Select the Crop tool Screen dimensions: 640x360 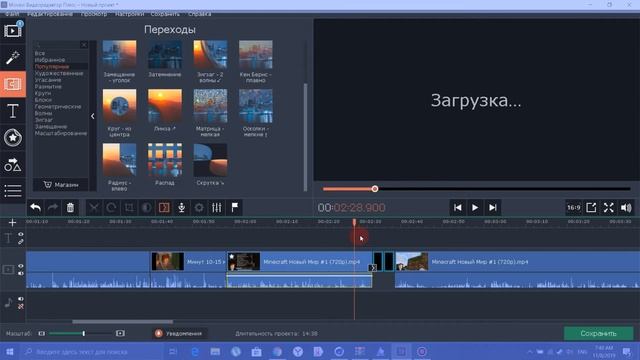pyautogui.click(x=129, y=208)
